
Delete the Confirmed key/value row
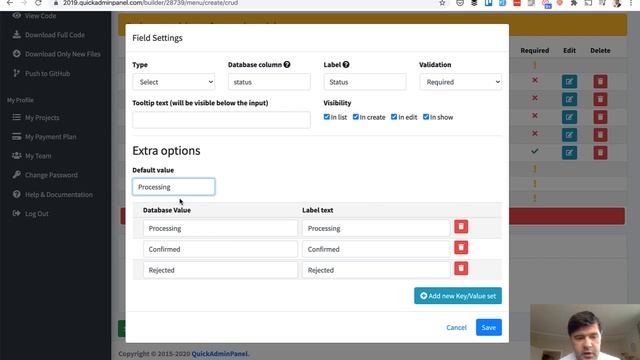[x=461, y=247]
